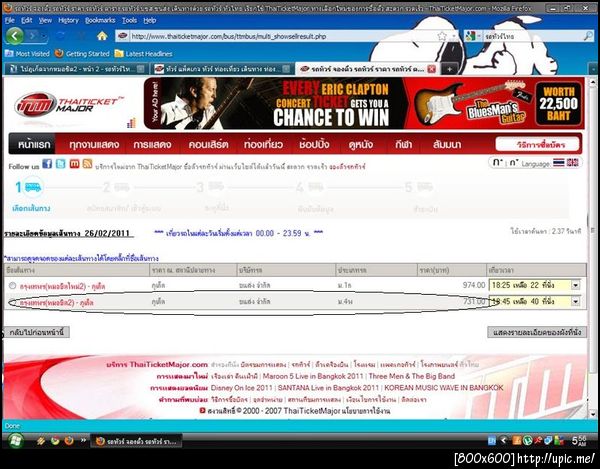Click the step 1 bus icon
Image resolution: width=600 pixels, height=469 pixels.
[33, 187]
